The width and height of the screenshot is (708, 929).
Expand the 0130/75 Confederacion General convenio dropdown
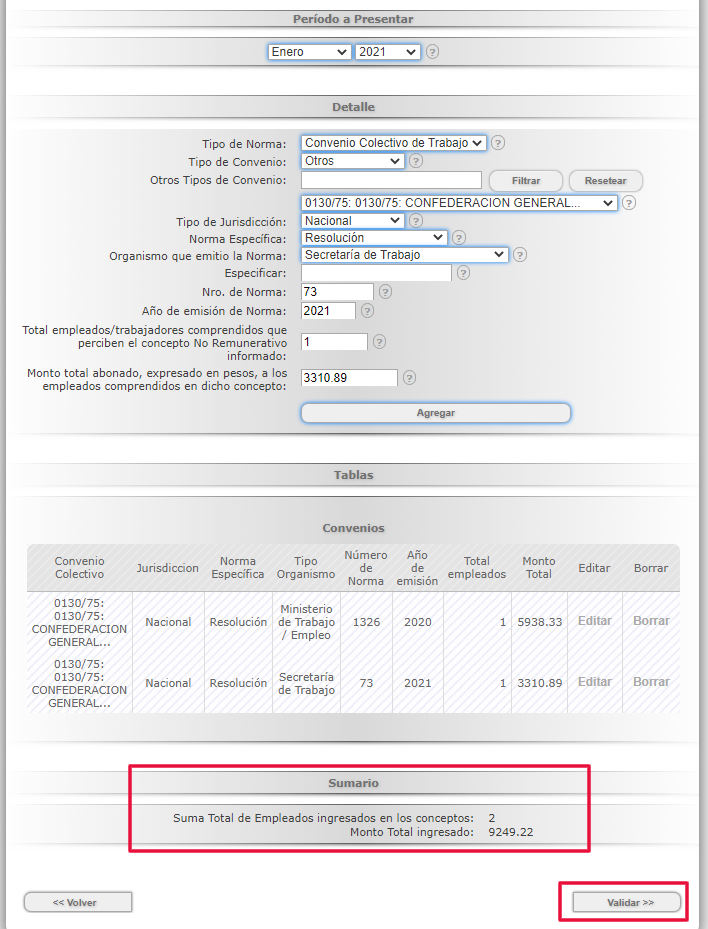pyautogui.click(x=459, y=203)
